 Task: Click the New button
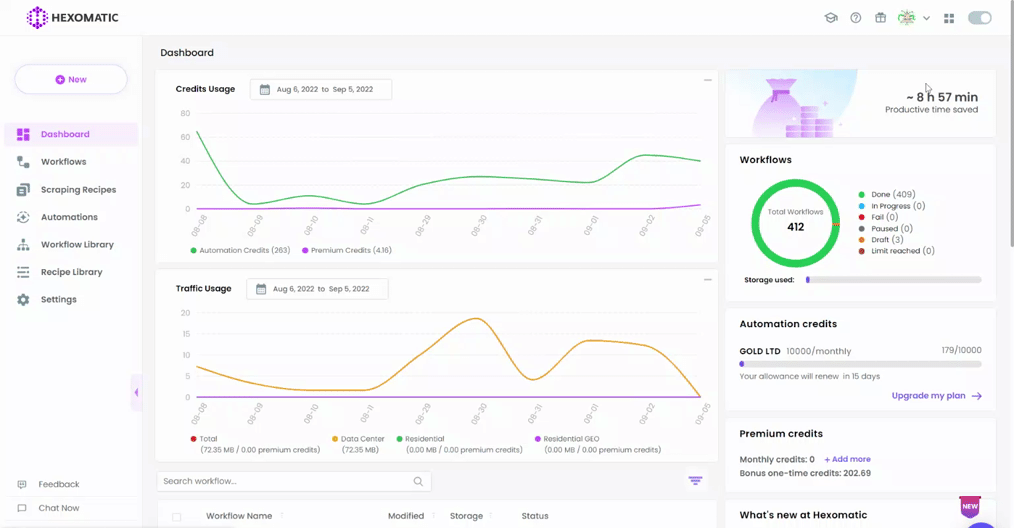71,80
